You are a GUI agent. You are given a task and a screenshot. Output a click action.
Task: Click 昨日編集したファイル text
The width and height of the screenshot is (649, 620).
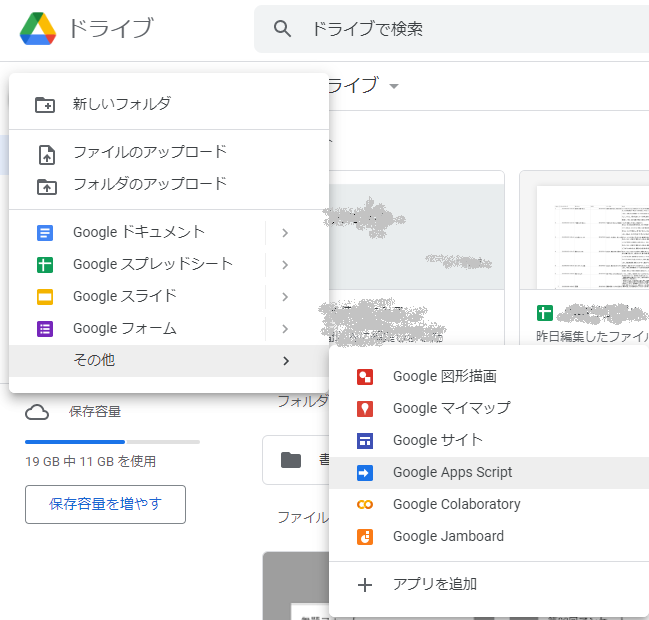tap(592, 336)
